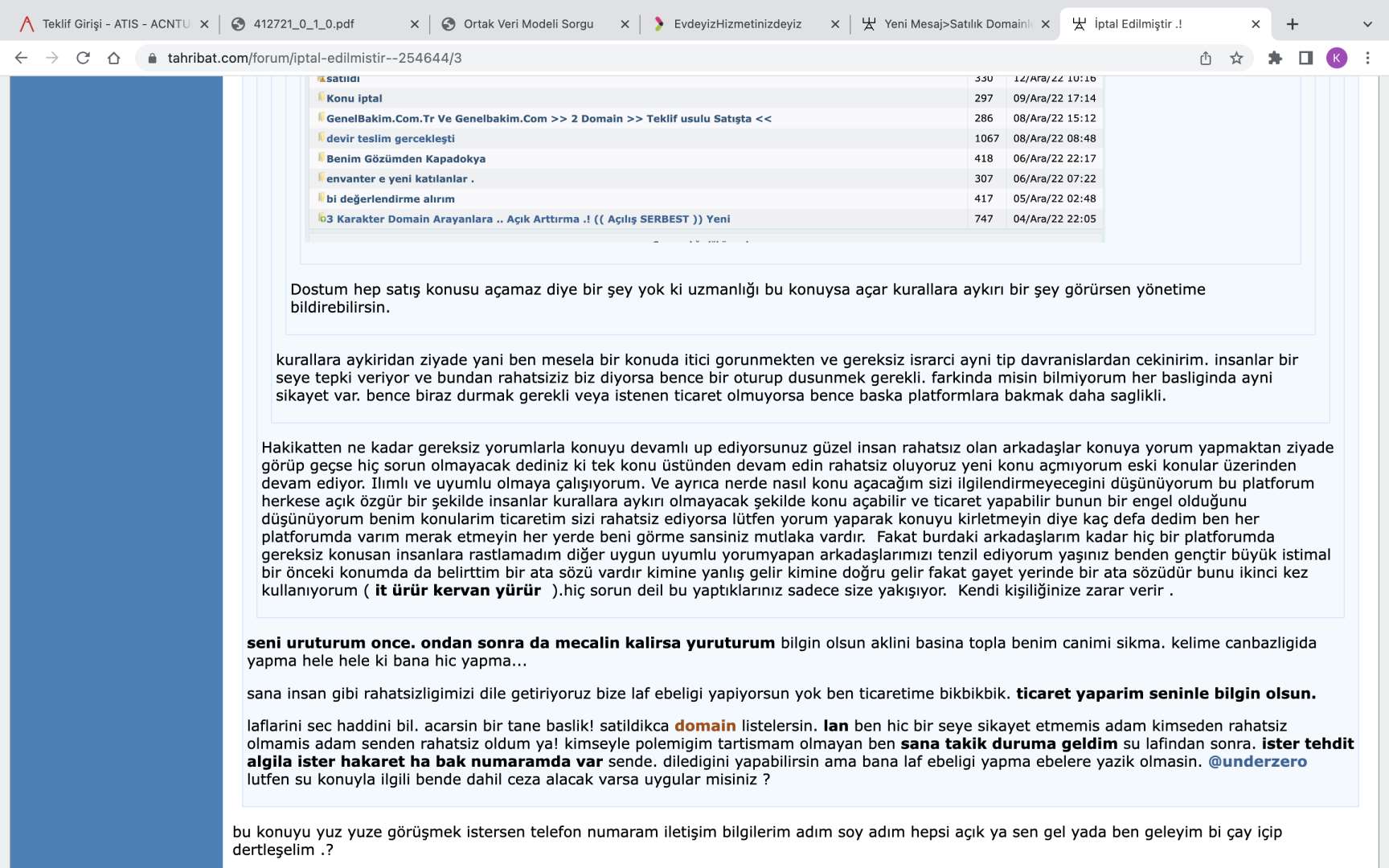1389x868 pixels.
Task: Click folder icon beside 'bi değerlendirme alırım'
Action: coord(322,198)
